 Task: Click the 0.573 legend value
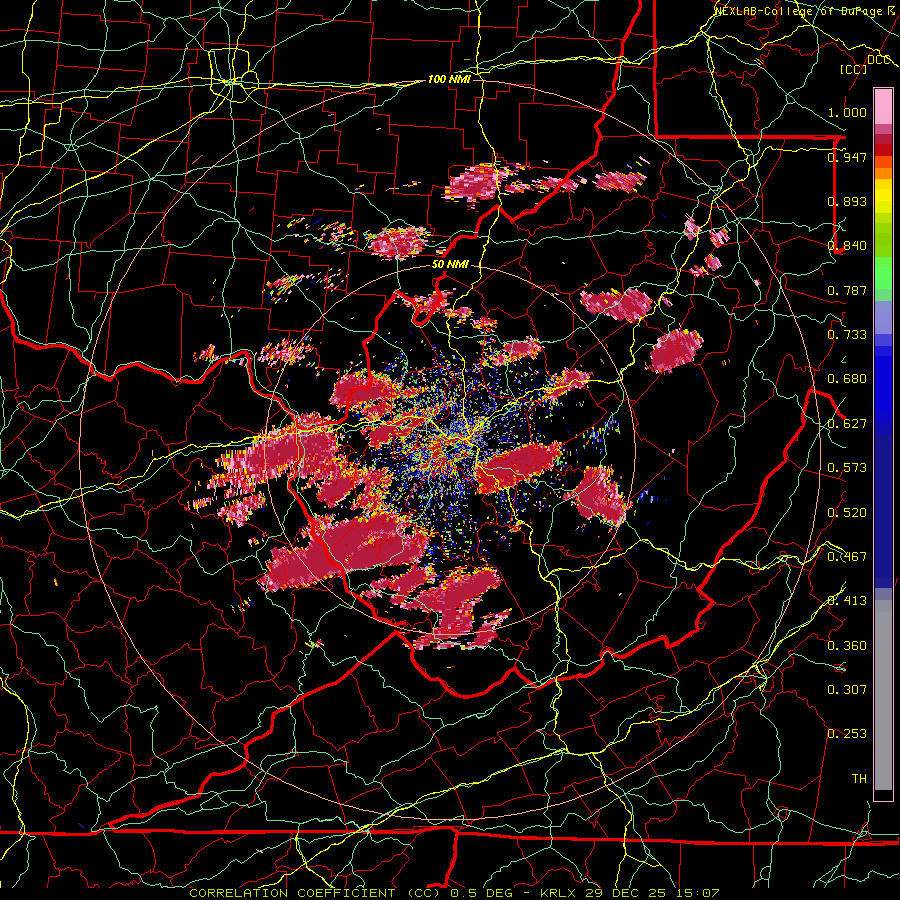(x=847, y=468)
